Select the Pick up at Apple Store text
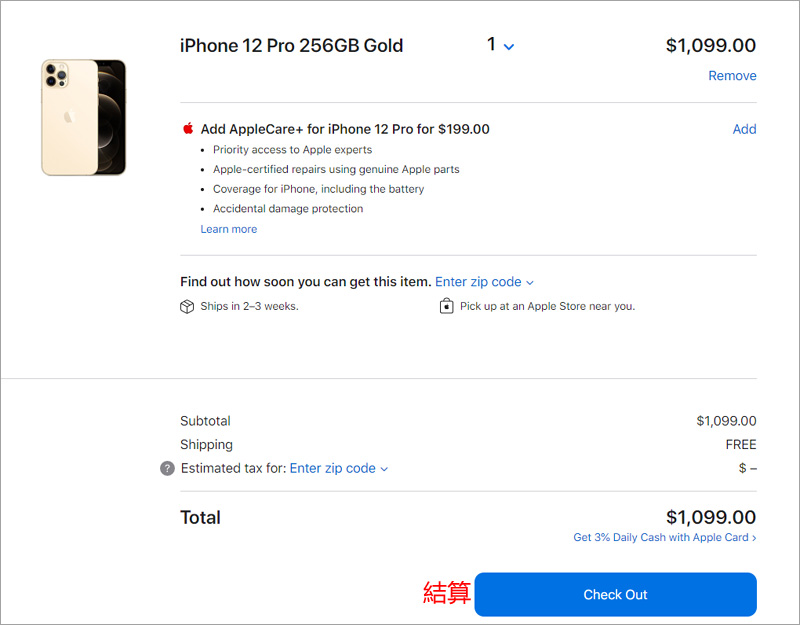Screen dimensions: 800x625 pos(547,306)
